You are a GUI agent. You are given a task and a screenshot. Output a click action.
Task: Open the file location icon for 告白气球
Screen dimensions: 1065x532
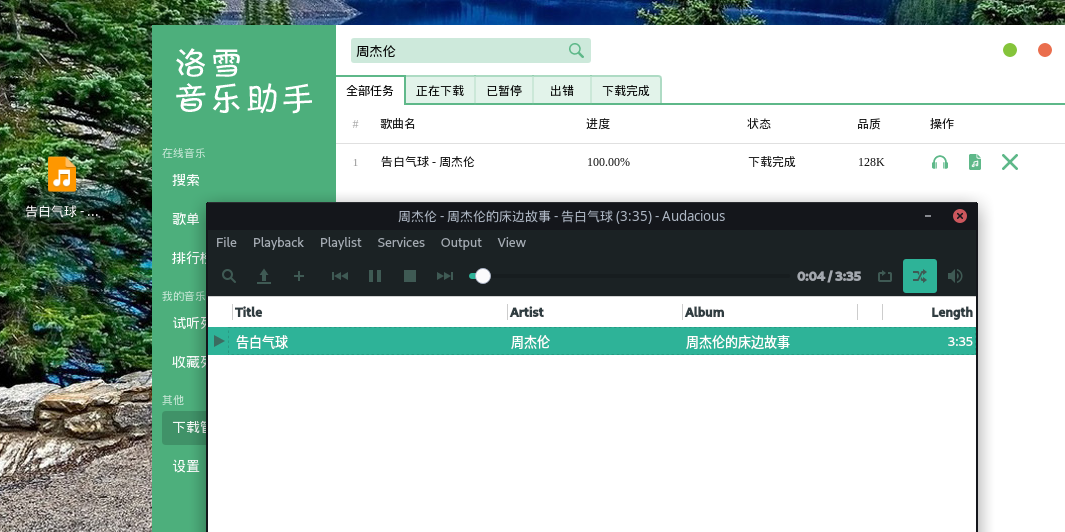[x=975, y=162]
